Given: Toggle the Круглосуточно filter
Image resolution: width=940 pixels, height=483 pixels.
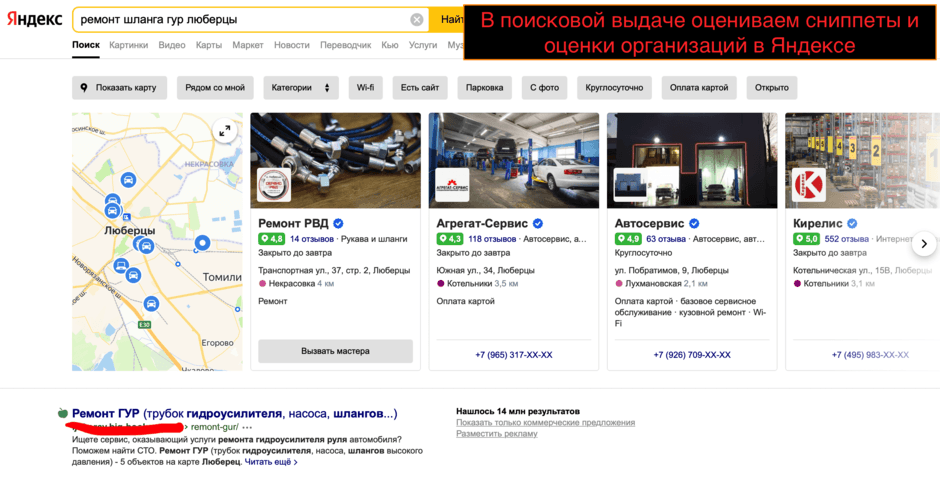Looking at the screenshot, I should (614, 87).
